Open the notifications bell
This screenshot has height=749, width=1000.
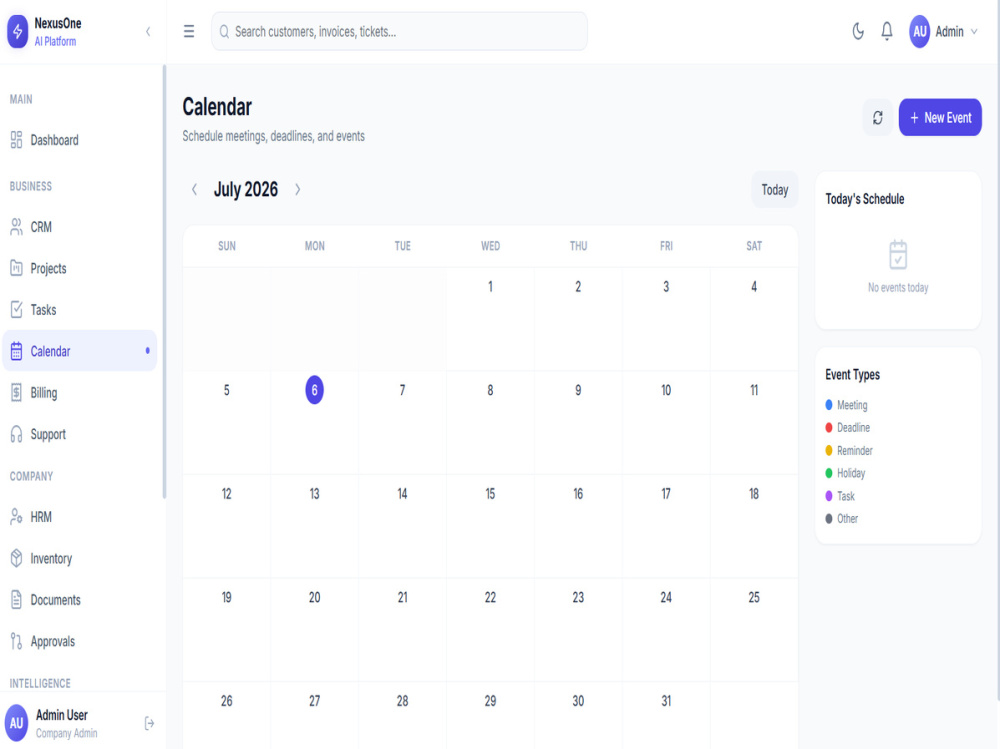[886, 31]
